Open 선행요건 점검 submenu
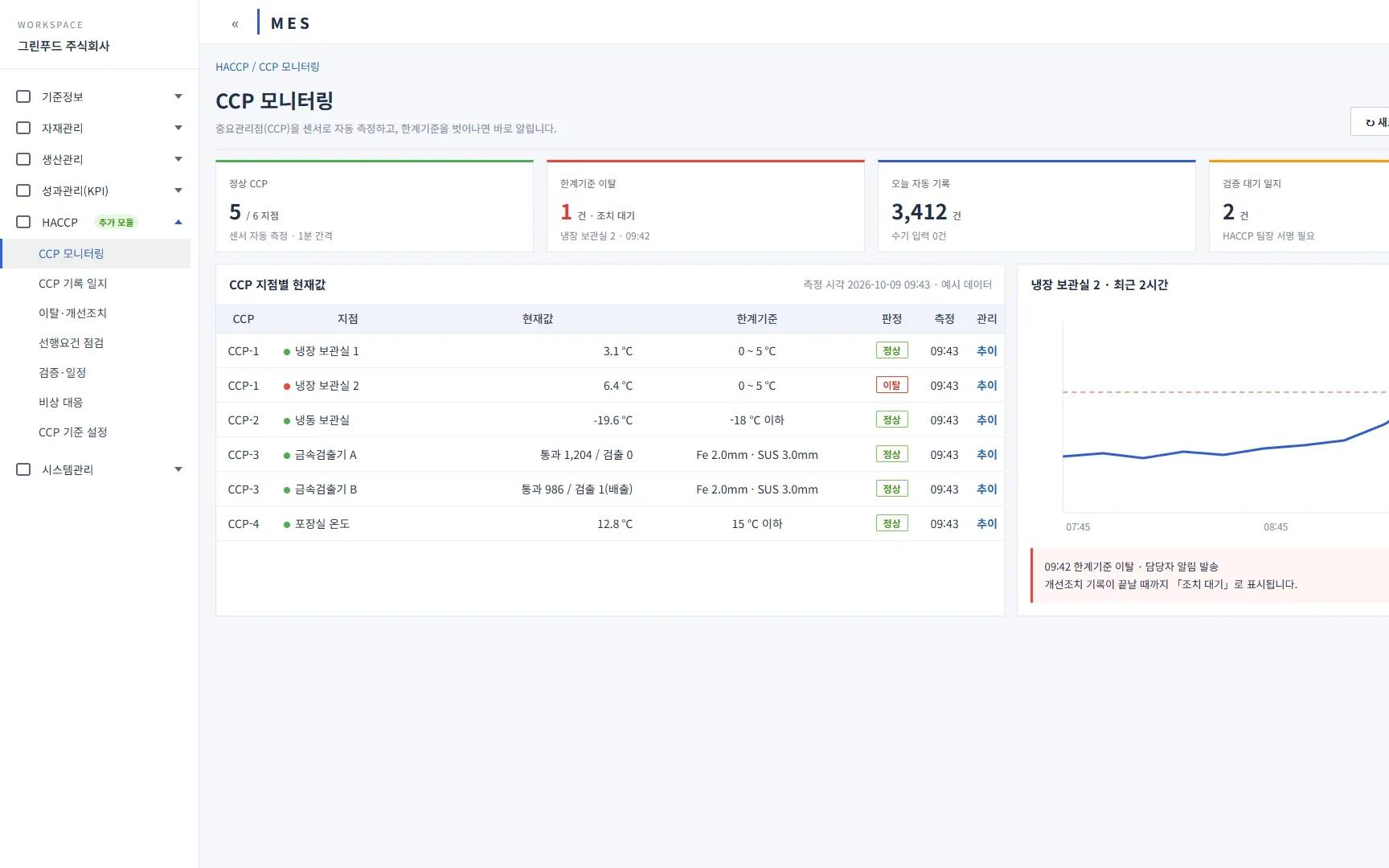This screenshot has height=868, width=1389. coord(96,342)
